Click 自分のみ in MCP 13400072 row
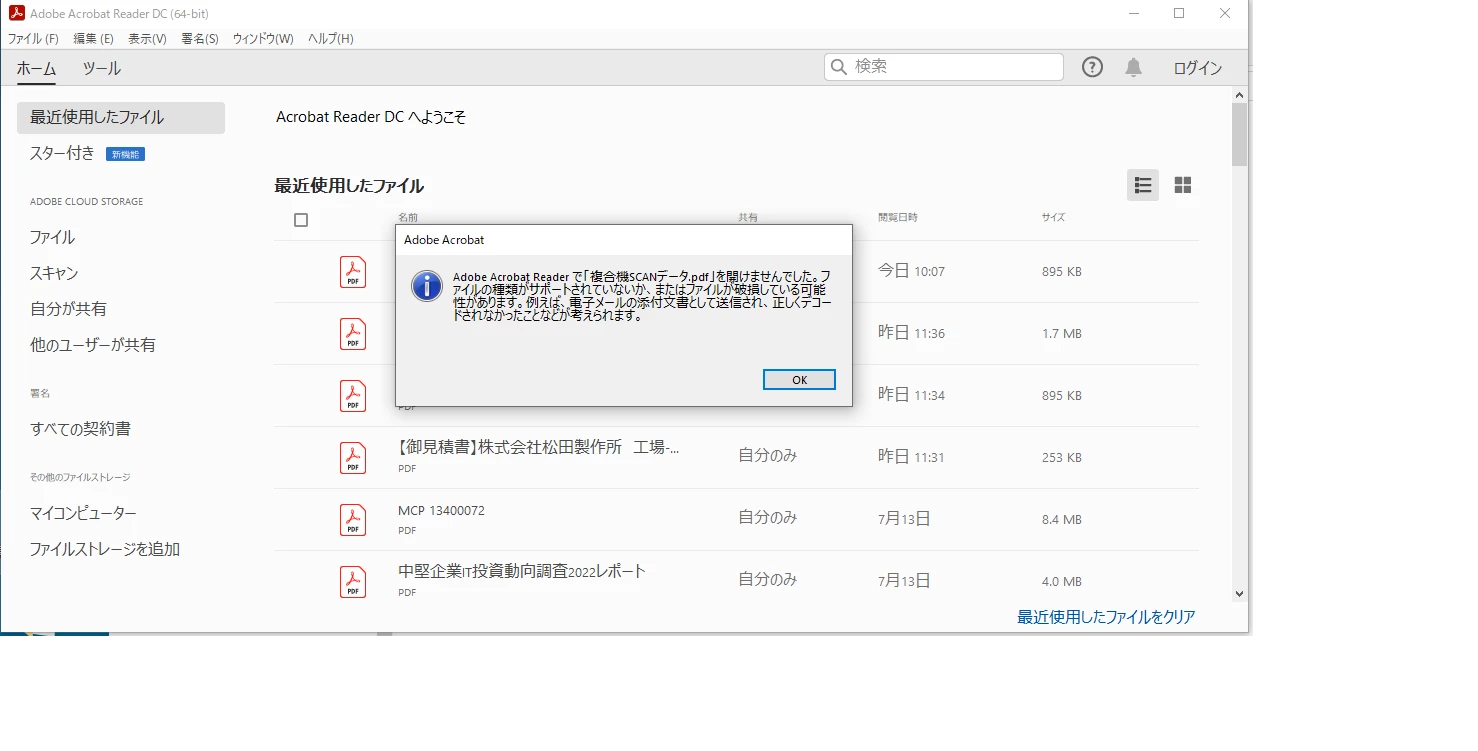Screen dimensions: 1478x751 (x=767, y=518)
